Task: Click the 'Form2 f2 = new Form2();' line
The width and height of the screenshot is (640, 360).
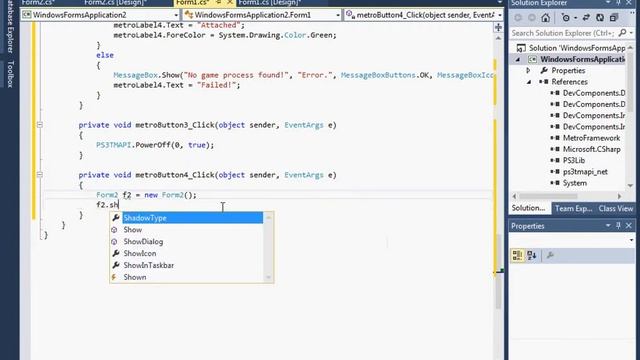Action: (146, 195)
